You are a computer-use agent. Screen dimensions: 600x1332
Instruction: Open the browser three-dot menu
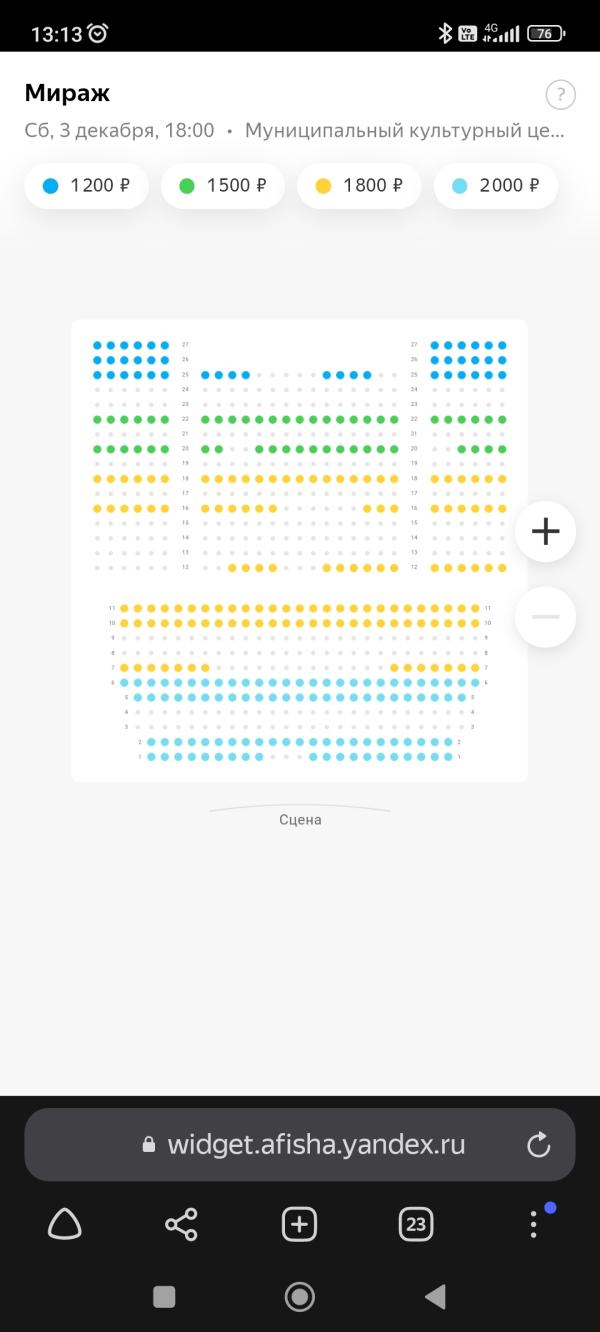(534, 1224)
